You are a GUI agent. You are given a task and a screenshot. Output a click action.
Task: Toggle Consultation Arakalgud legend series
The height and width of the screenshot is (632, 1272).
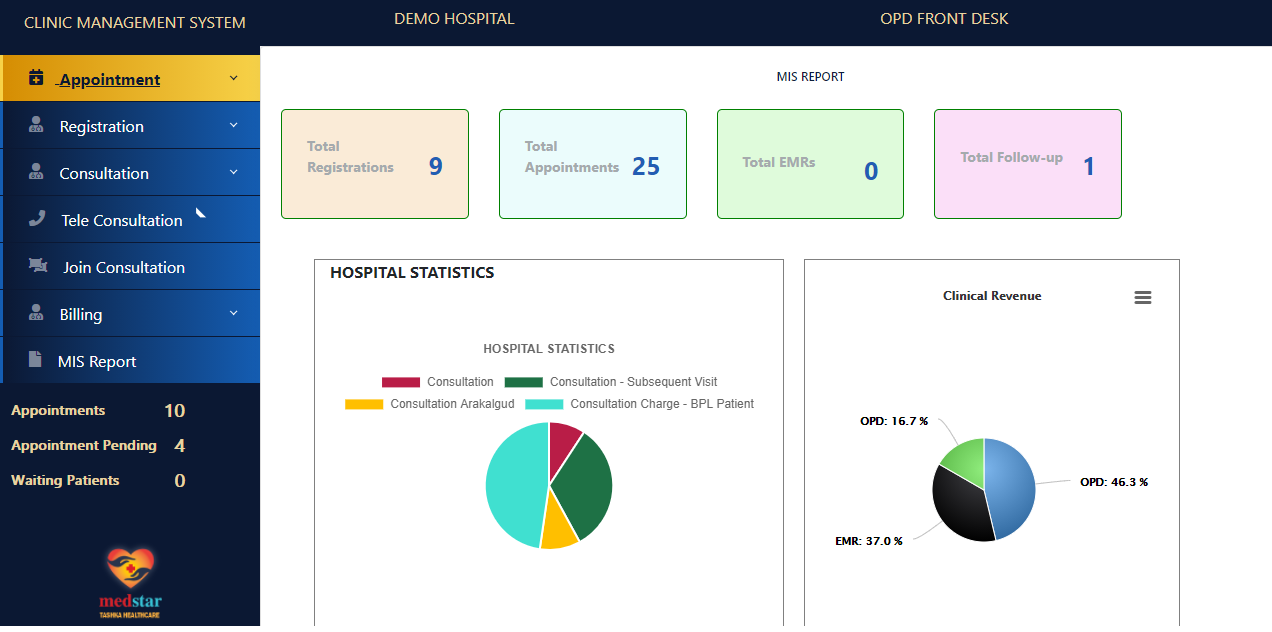point(431,404)
